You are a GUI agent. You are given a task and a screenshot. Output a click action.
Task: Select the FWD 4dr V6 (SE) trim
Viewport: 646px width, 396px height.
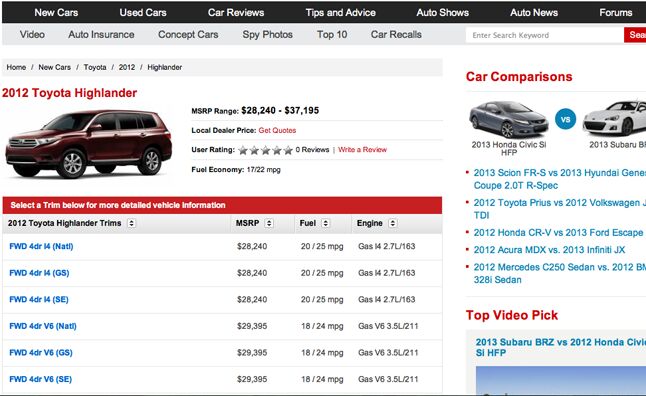[x=40, y=379]
